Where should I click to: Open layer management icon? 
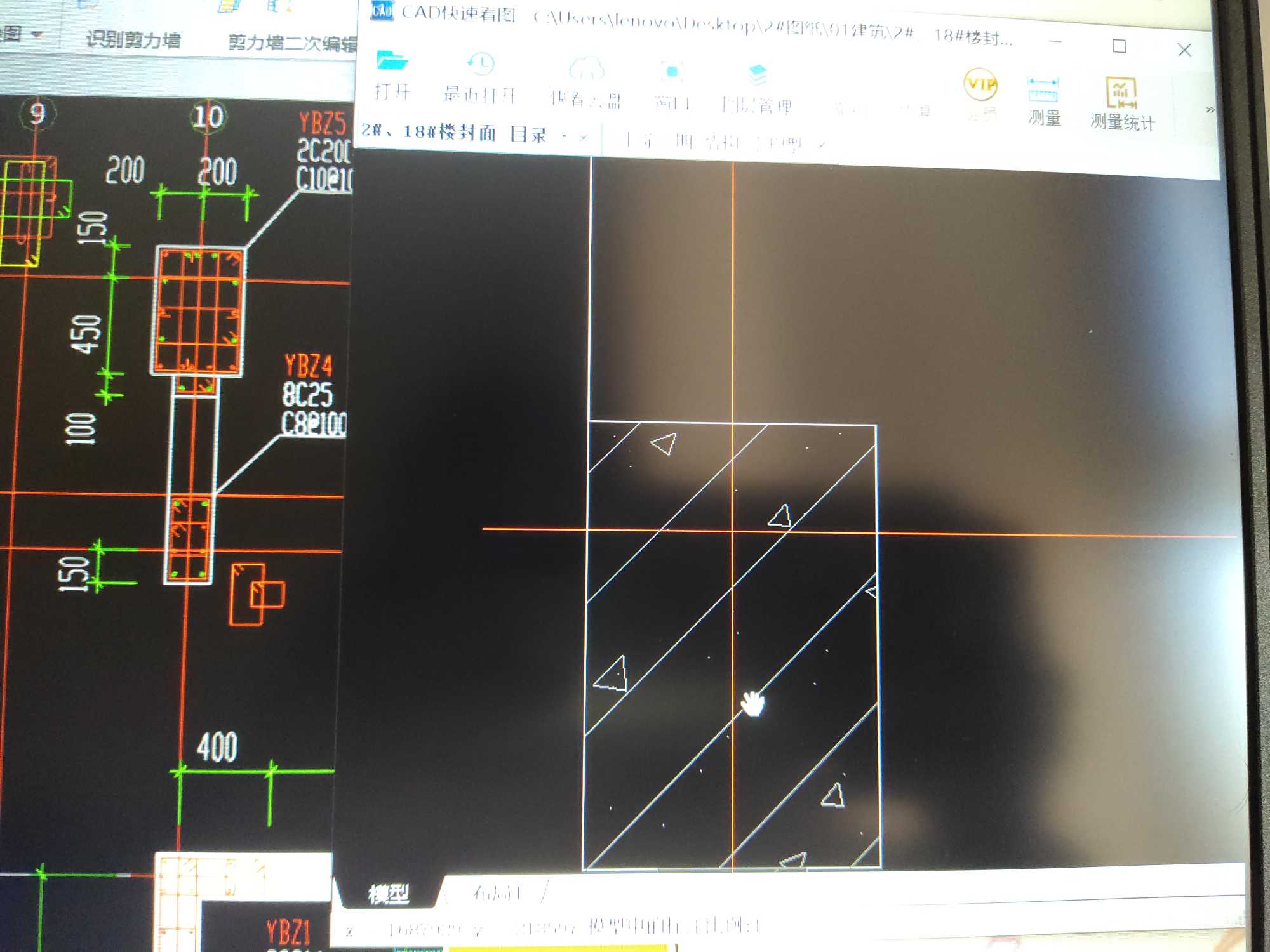(x=757, y=75)
